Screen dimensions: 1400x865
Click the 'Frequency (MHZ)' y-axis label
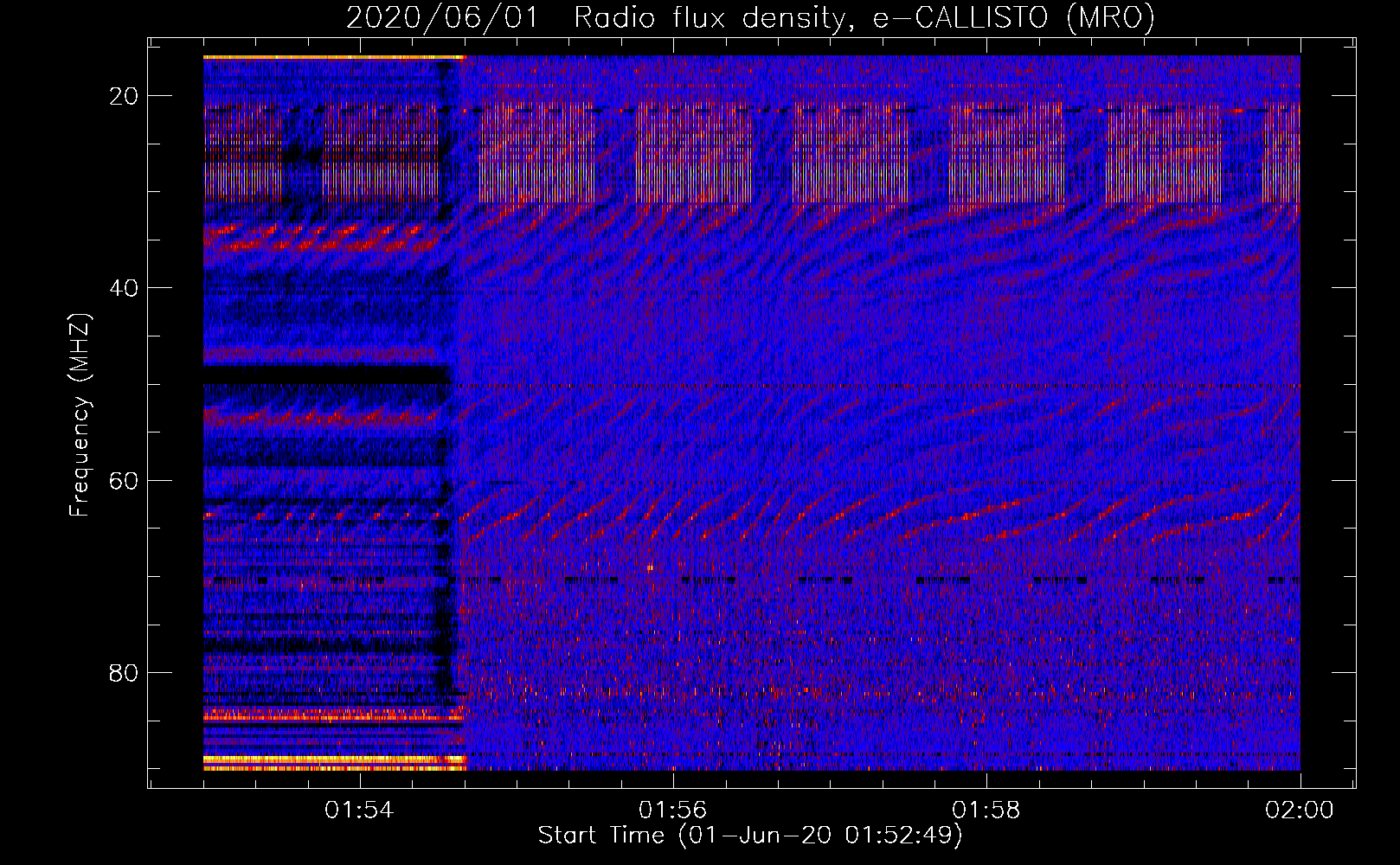[x=80, y=414]
